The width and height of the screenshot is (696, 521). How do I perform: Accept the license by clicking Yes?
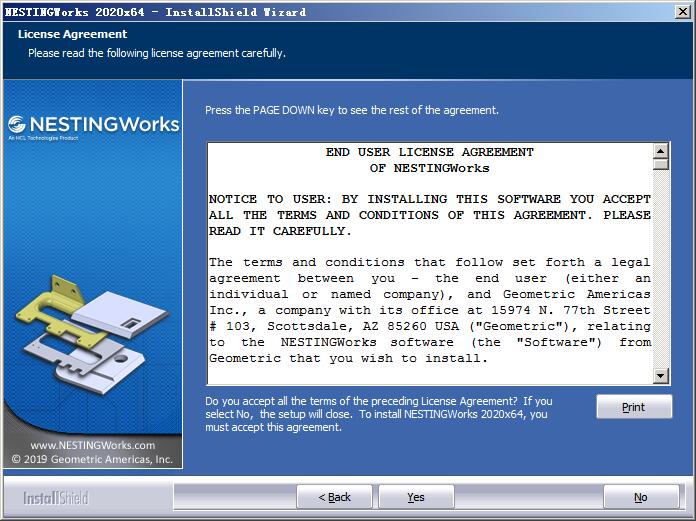(x=416, y=497)
